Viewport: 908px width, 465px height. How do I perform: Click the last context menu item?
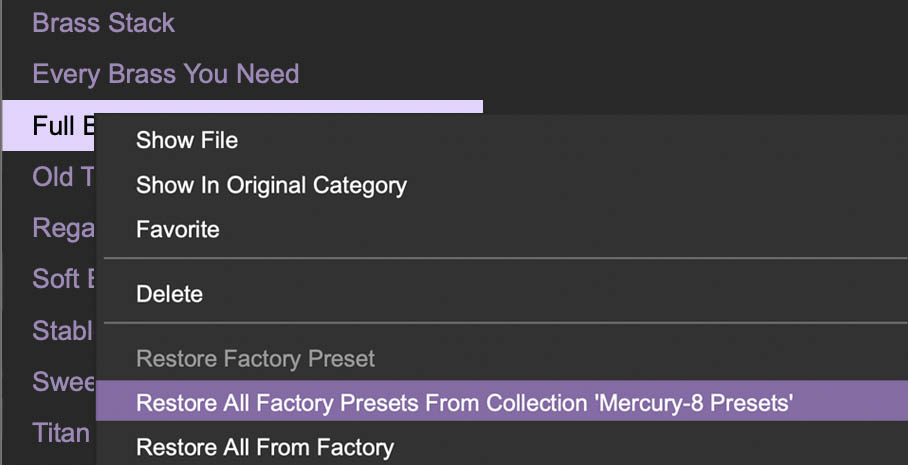265,447
